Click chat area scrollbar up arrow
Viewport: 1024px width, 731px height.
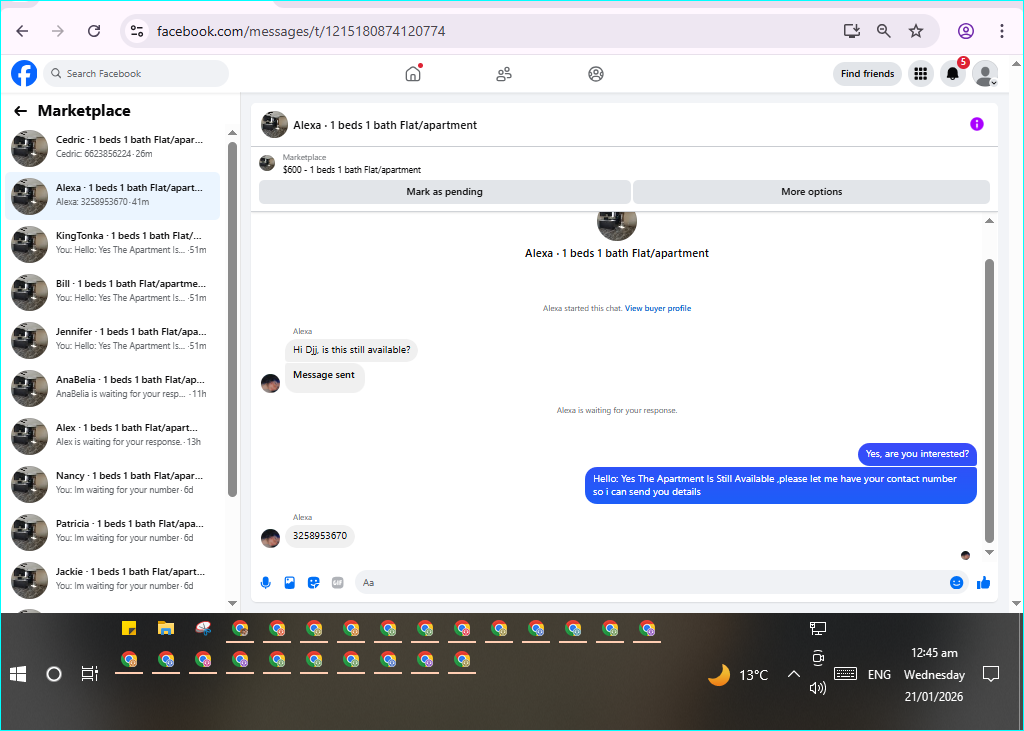point(989,221)
